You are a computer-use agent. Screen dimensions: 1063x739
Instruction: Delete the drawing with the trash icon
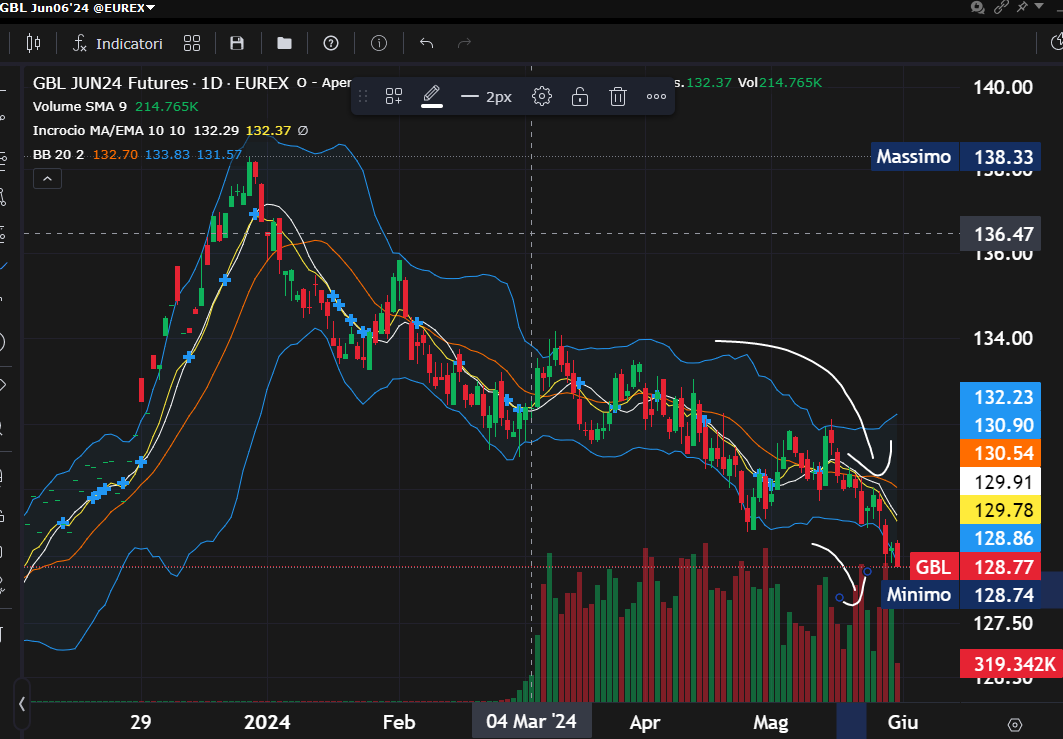click(x=618, y=96)
